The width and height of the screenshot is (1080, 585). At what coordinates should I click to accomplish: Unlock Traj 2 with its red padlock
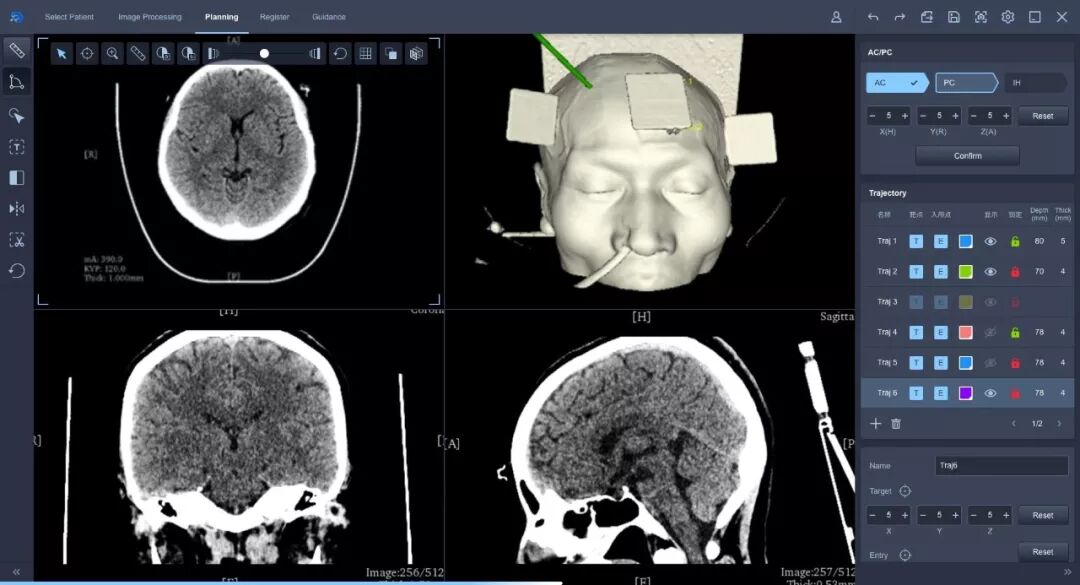[x=1015, y=271]
